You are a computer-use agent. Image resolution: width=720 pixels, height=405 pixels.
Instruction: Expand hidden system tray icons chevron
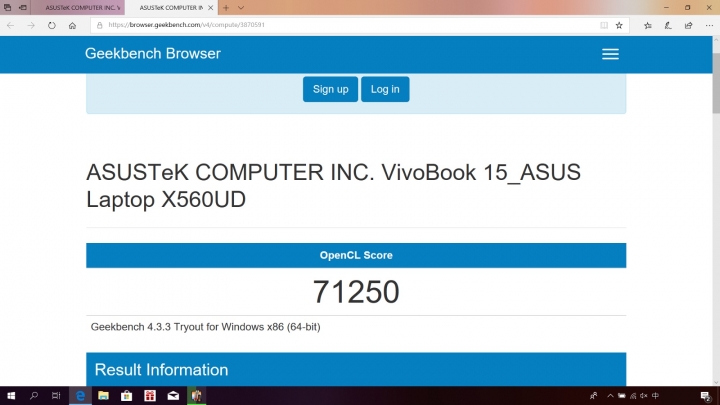[610, 395]
